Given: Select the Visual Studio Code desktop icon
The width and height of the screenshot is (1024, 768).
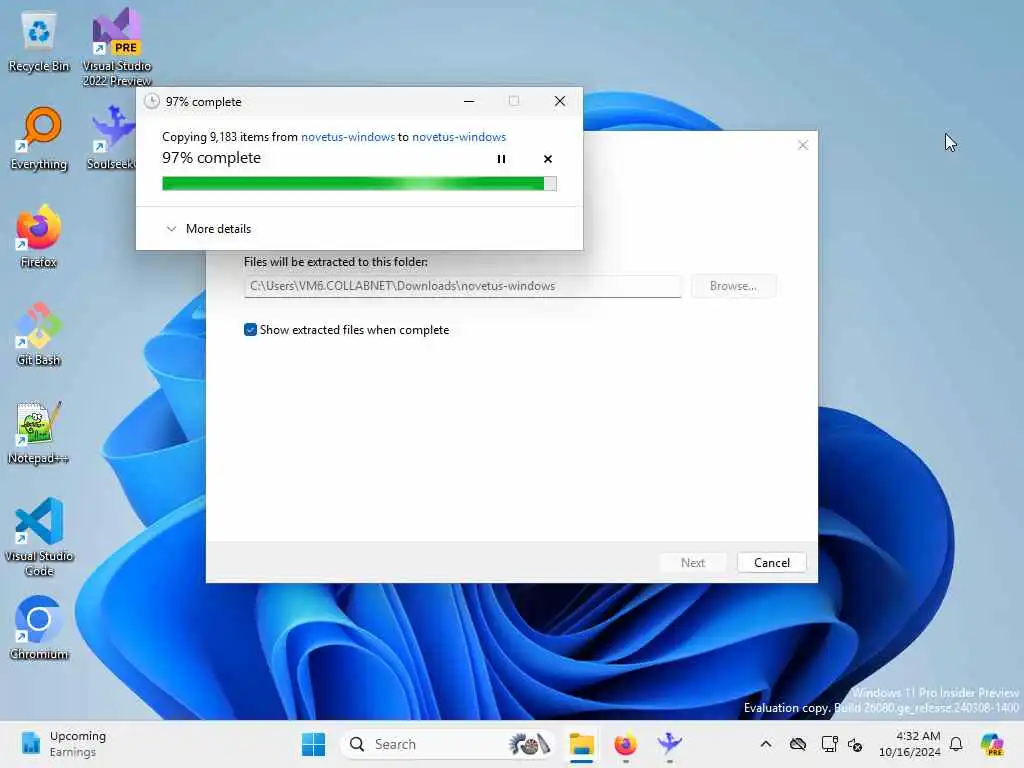Looking at the screenshot, I should point(39,537).
